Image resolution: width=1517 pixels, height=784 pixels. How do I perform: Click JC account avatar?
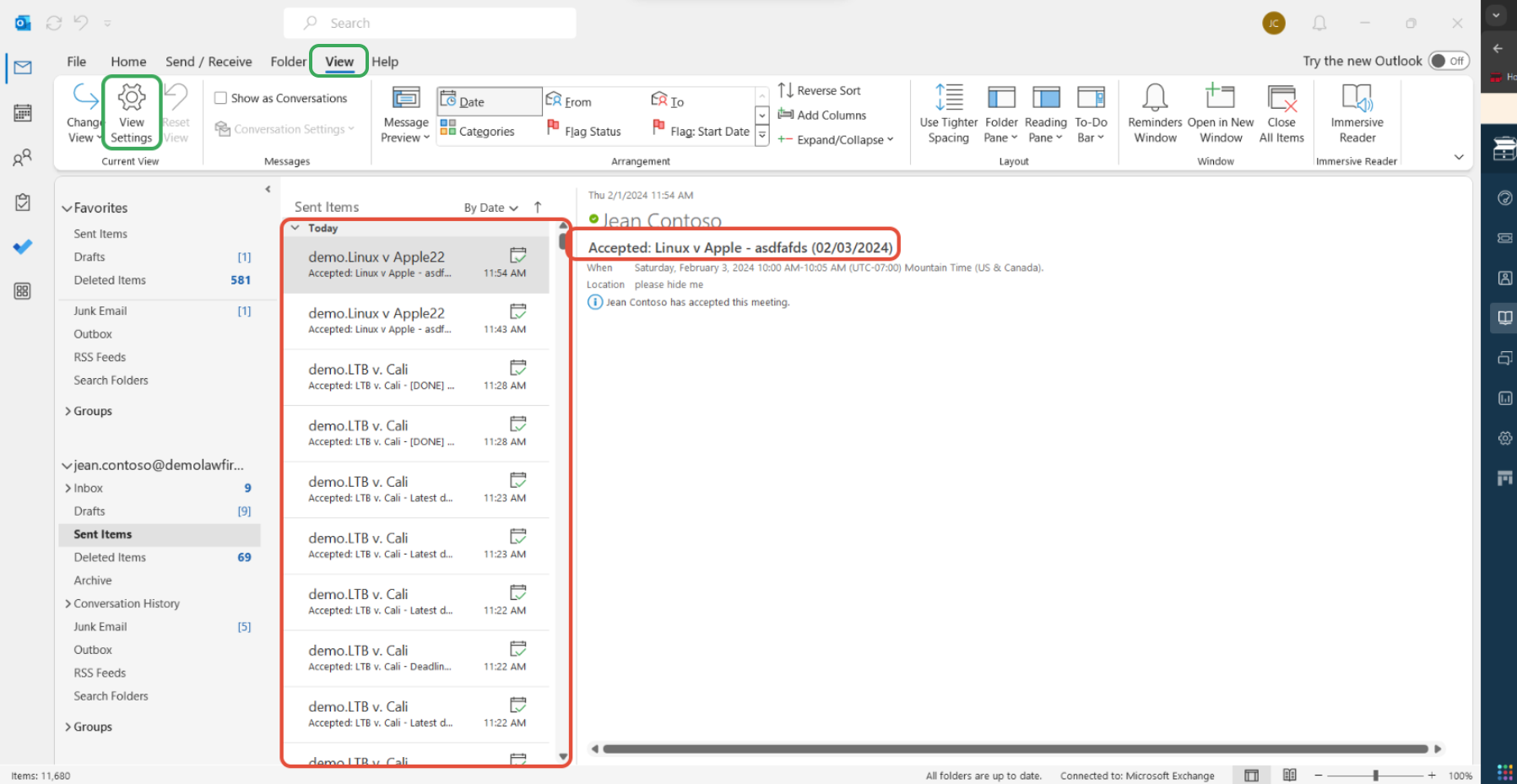1274,23
